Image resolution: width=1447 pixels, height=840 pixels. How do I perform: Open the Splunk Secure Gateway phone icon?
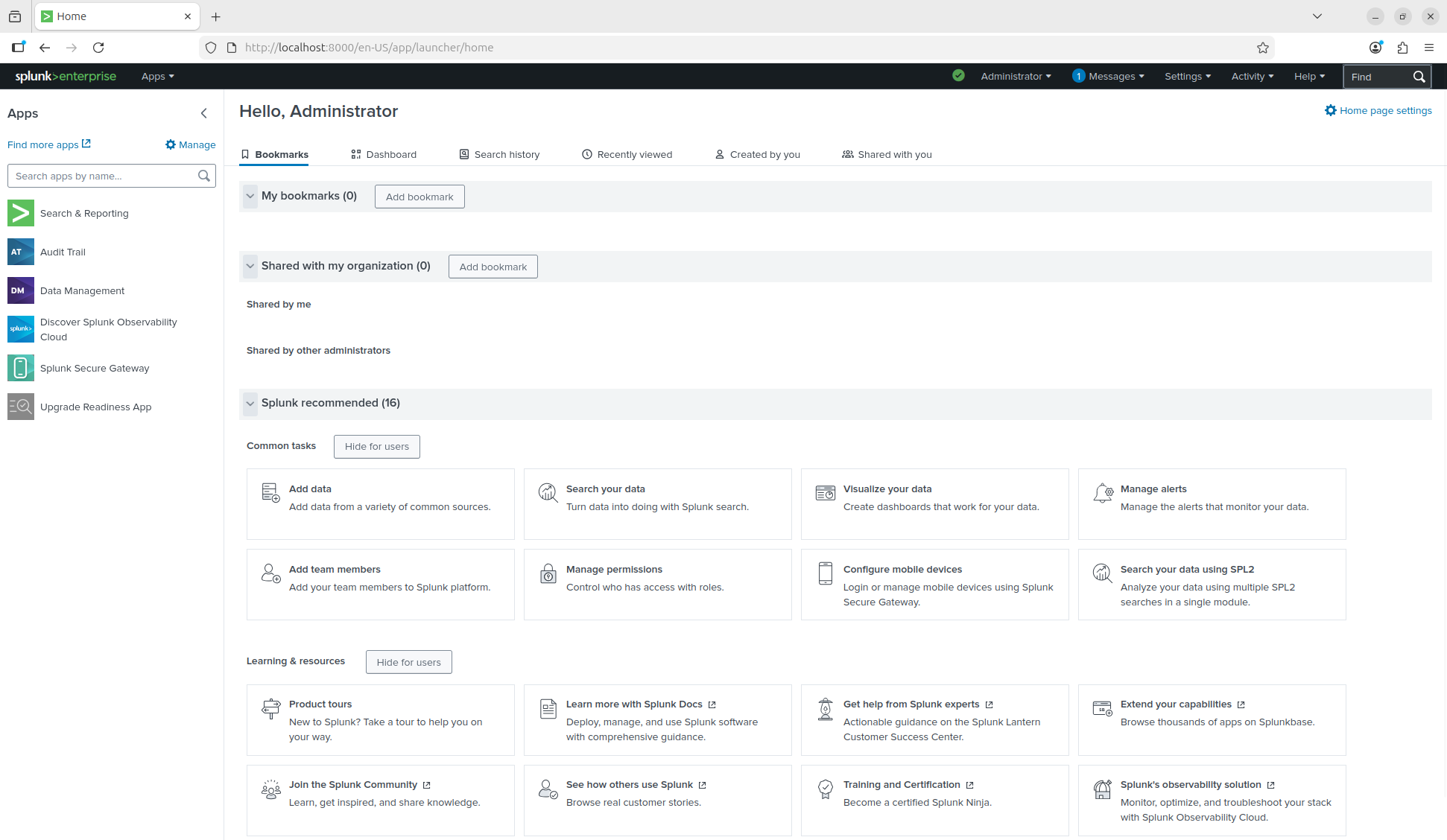(x=21, y=368)
